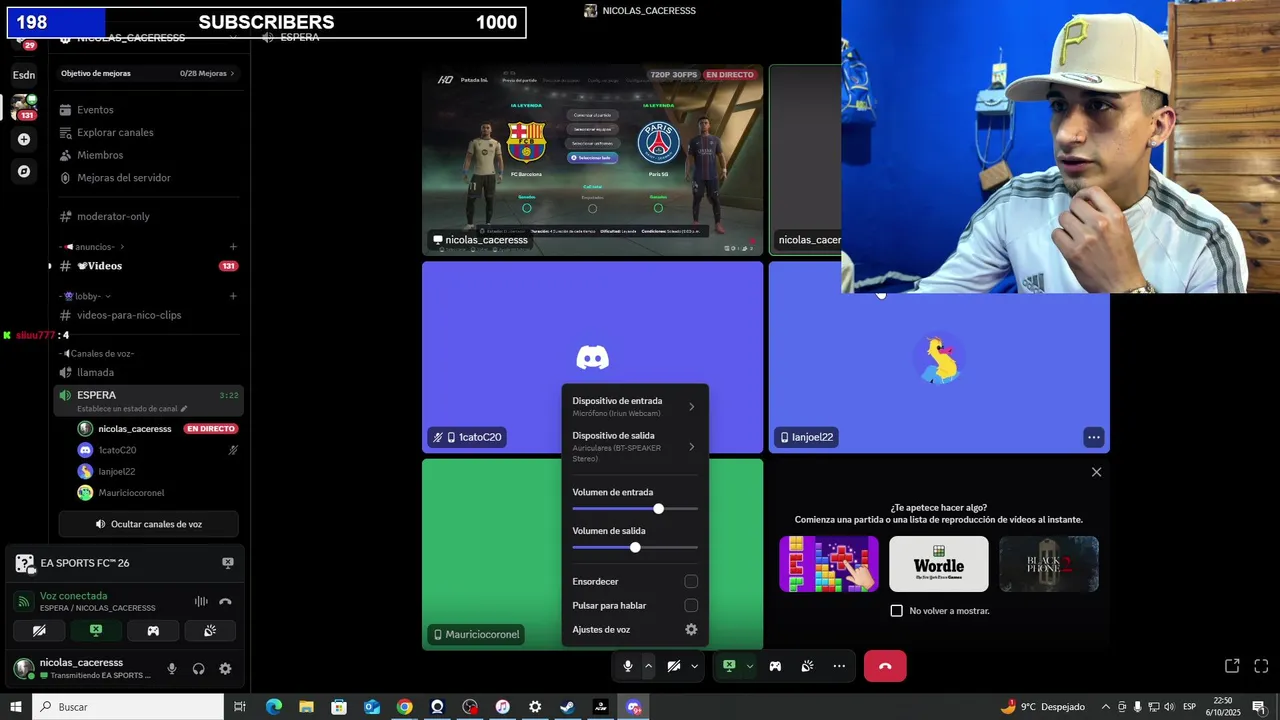Open Steam from Windows taskbar
The width and height of the screenshot is (1280, 720).
tap(567, 707)
